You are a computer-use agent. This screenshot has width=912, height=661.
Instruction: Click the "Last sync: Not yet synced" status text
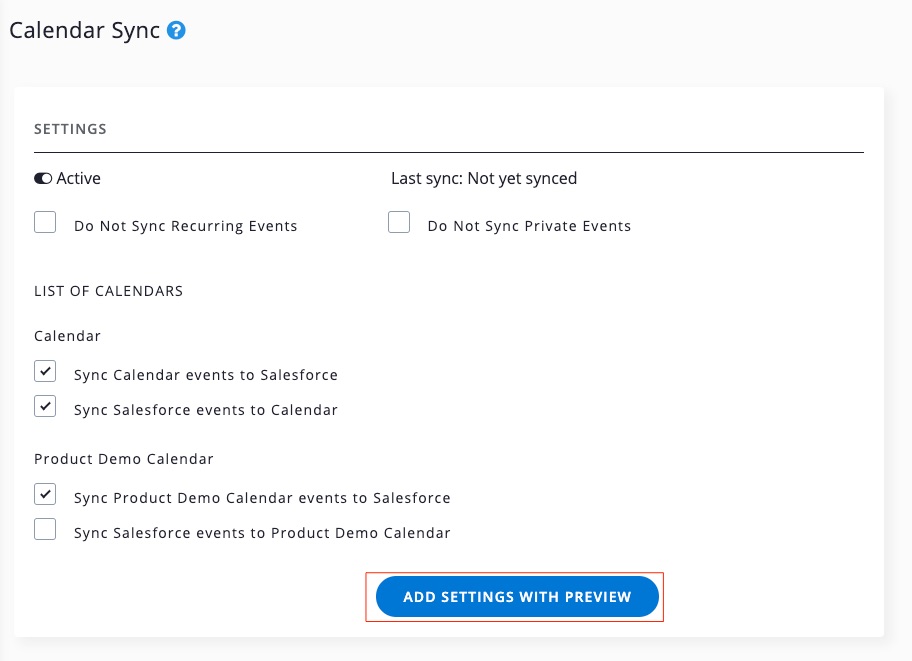tap(484, 179)
